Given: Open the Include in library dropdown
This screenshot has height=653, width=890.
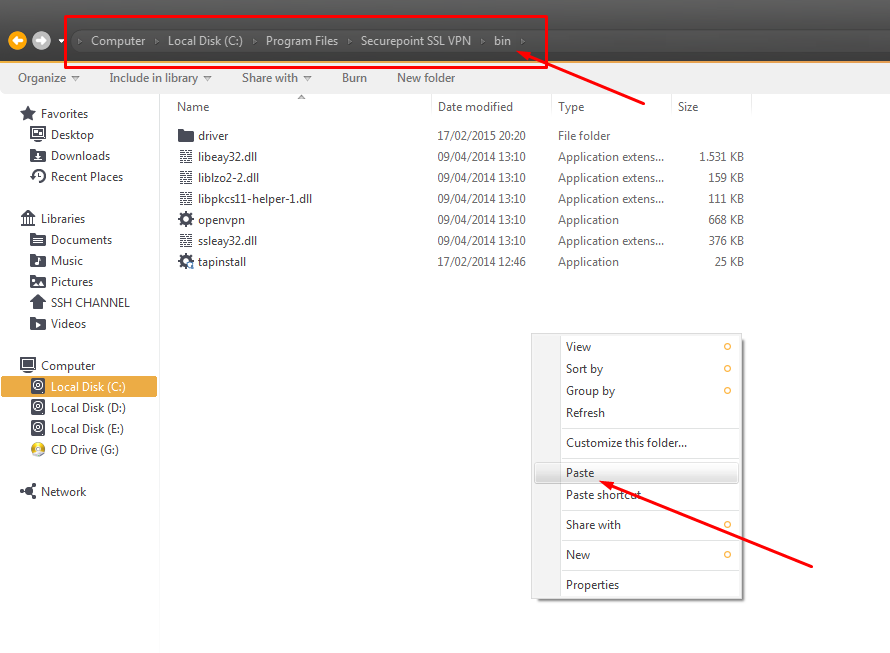Looking at the screenshot, I should [160, 78].
